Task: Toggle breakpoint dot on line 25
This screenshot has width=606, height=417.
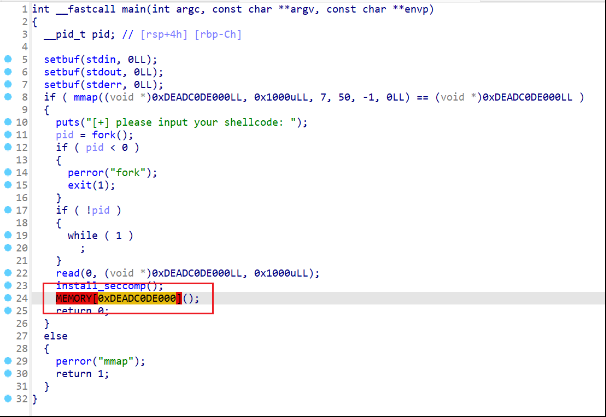Action: (x=8, y=310)
